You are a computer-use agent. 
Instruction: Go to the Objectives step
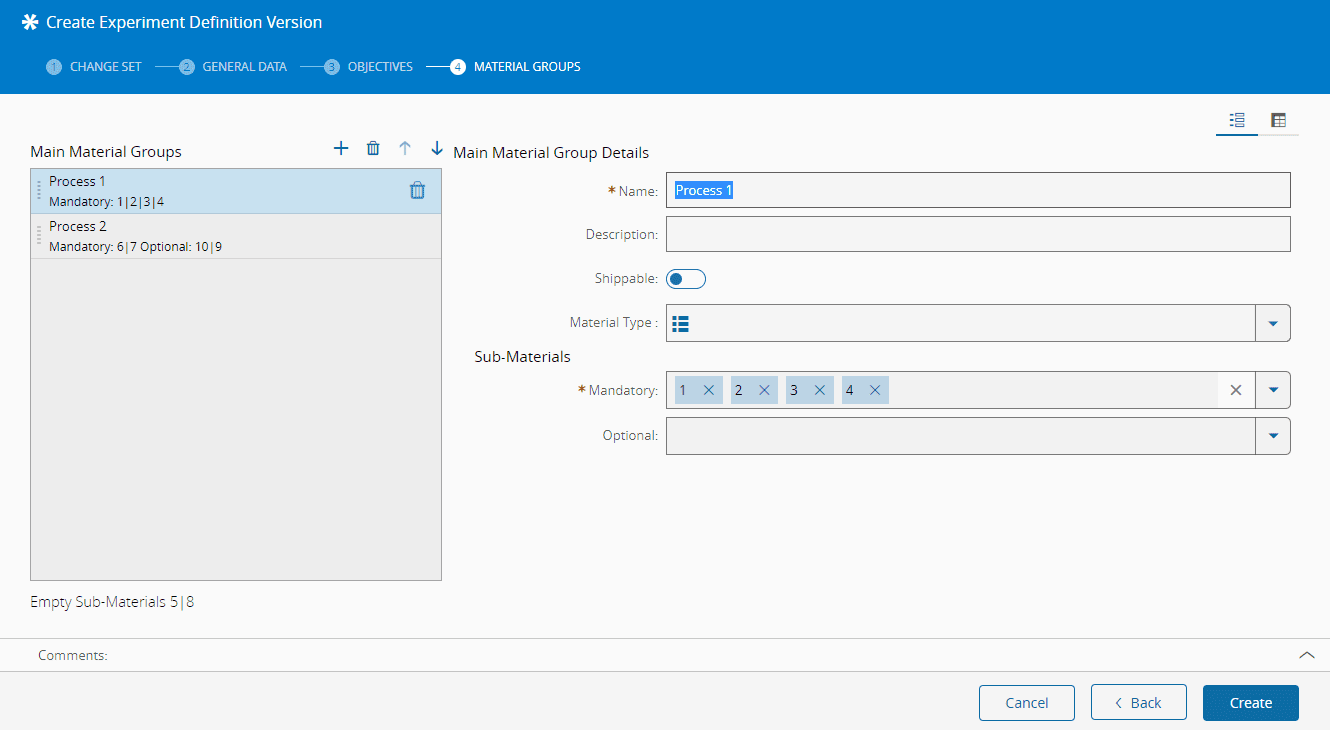point(379,67)
